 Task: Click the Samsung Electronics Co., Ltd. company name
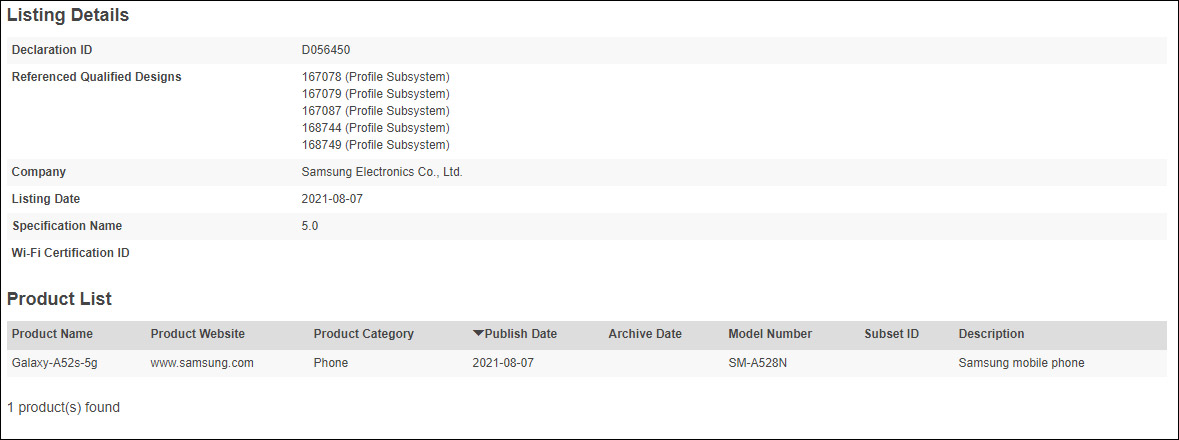(x=382, y=172)
